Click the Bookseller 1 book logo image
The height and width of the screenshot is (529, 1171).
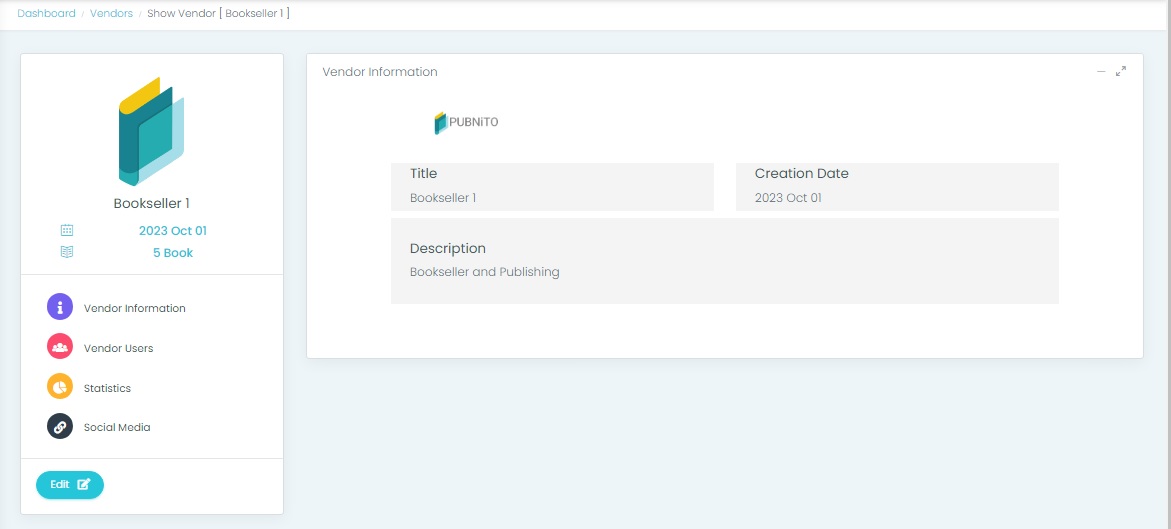(x=151, y=131)
